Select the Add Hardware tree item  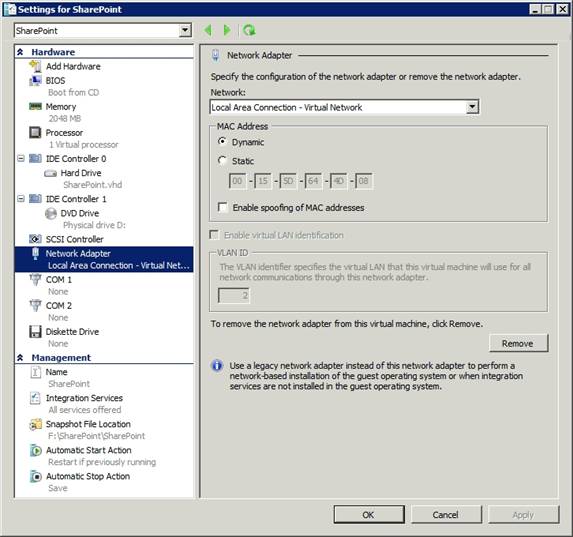tap(73, 66)
